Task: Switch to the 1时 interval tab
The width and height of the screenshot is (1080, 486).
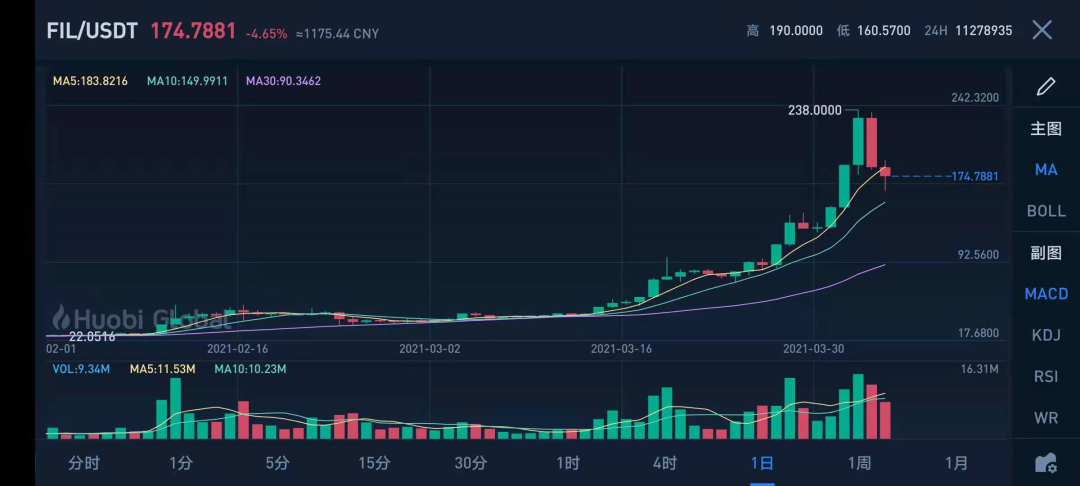Action: click(x=568, y=463)
